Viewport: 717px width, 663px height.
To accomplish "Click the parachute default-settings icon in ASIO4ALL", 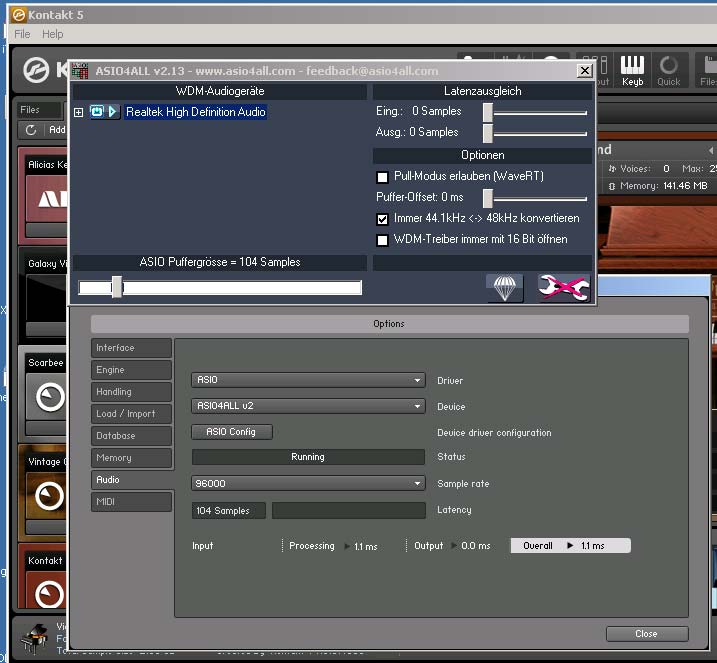I will pyautogui.click(x=505, y=288).
